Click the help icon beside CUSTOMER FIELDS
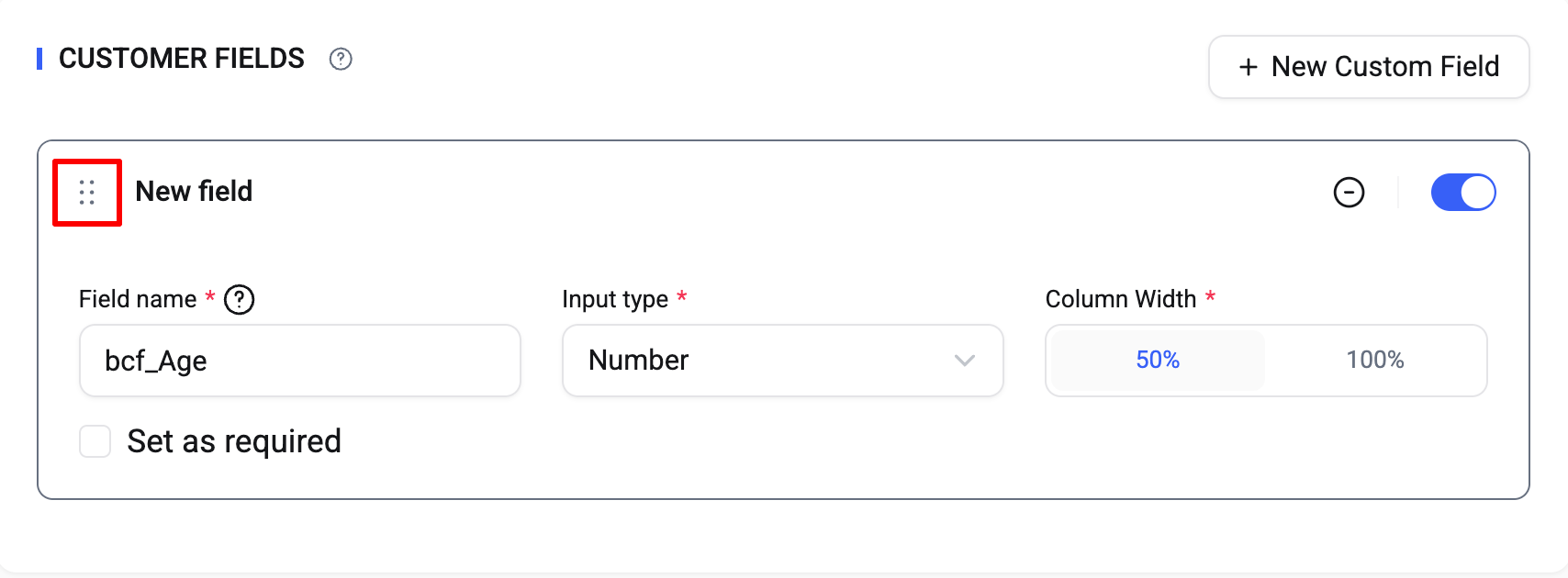 pyautogui.click(x=341, y=59)
